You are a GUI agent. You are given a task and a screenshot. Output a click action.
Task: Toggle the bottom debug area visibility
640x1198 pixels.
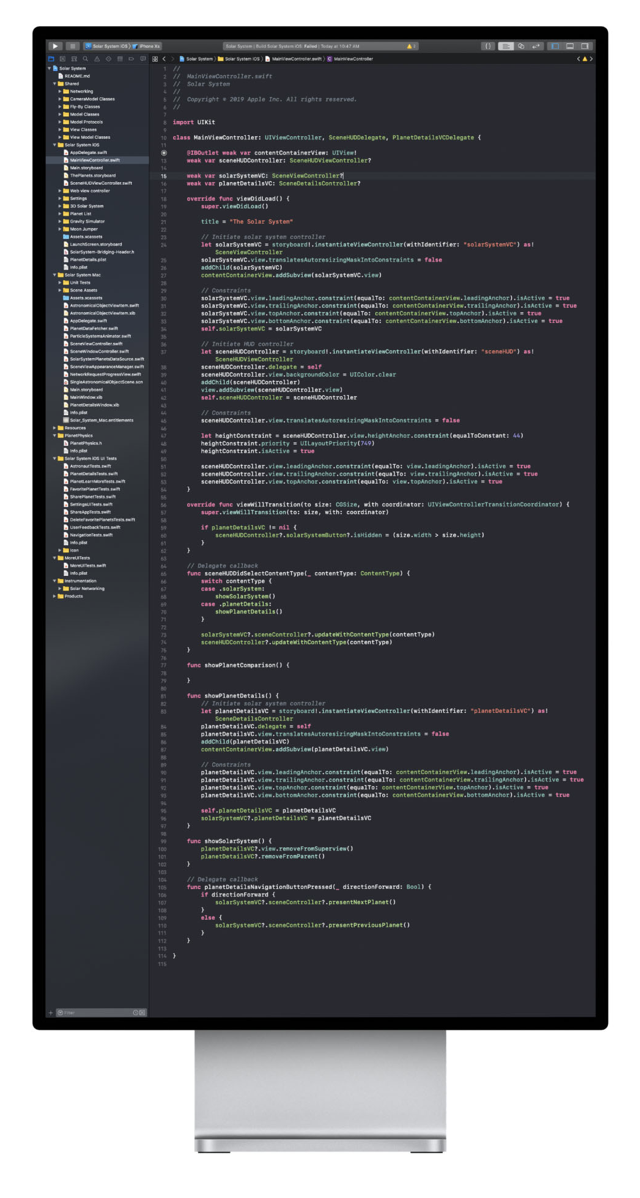point(571,46)
